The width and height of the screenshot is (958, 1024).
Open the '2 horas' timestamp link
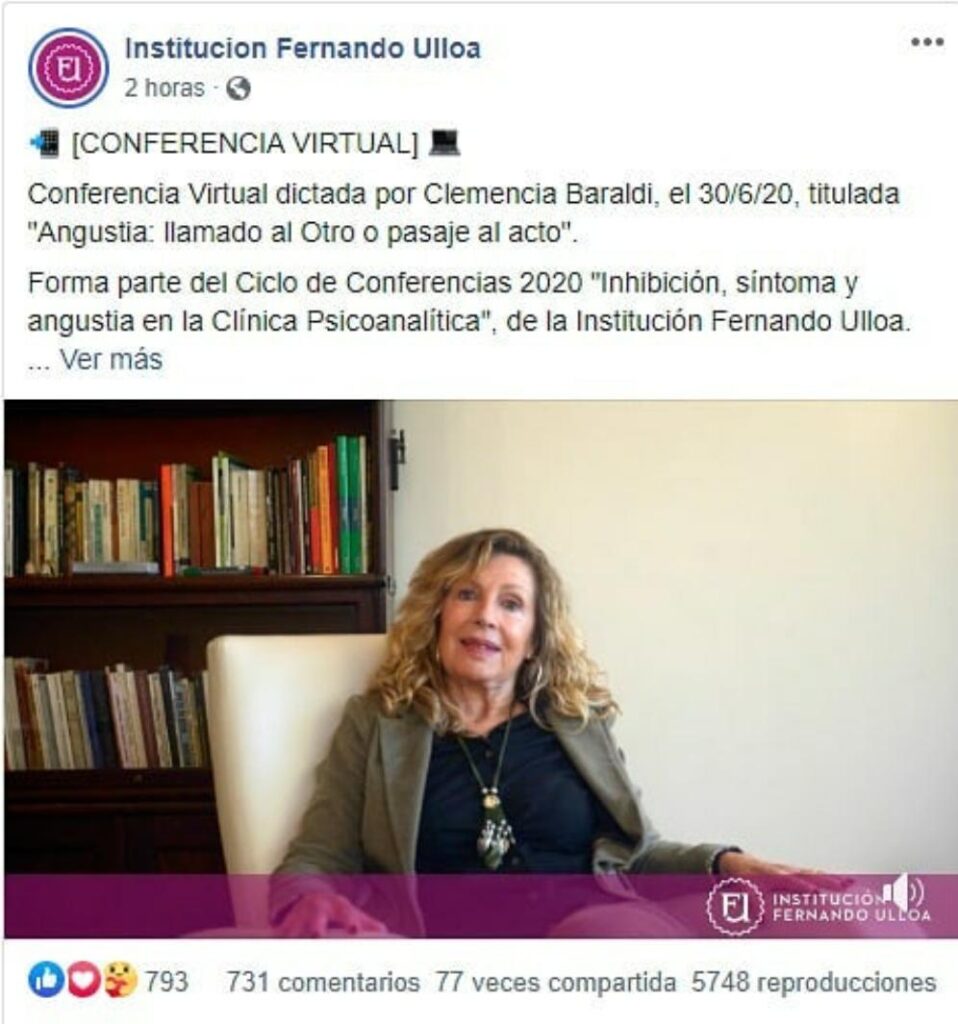click(x=164, y=88)
